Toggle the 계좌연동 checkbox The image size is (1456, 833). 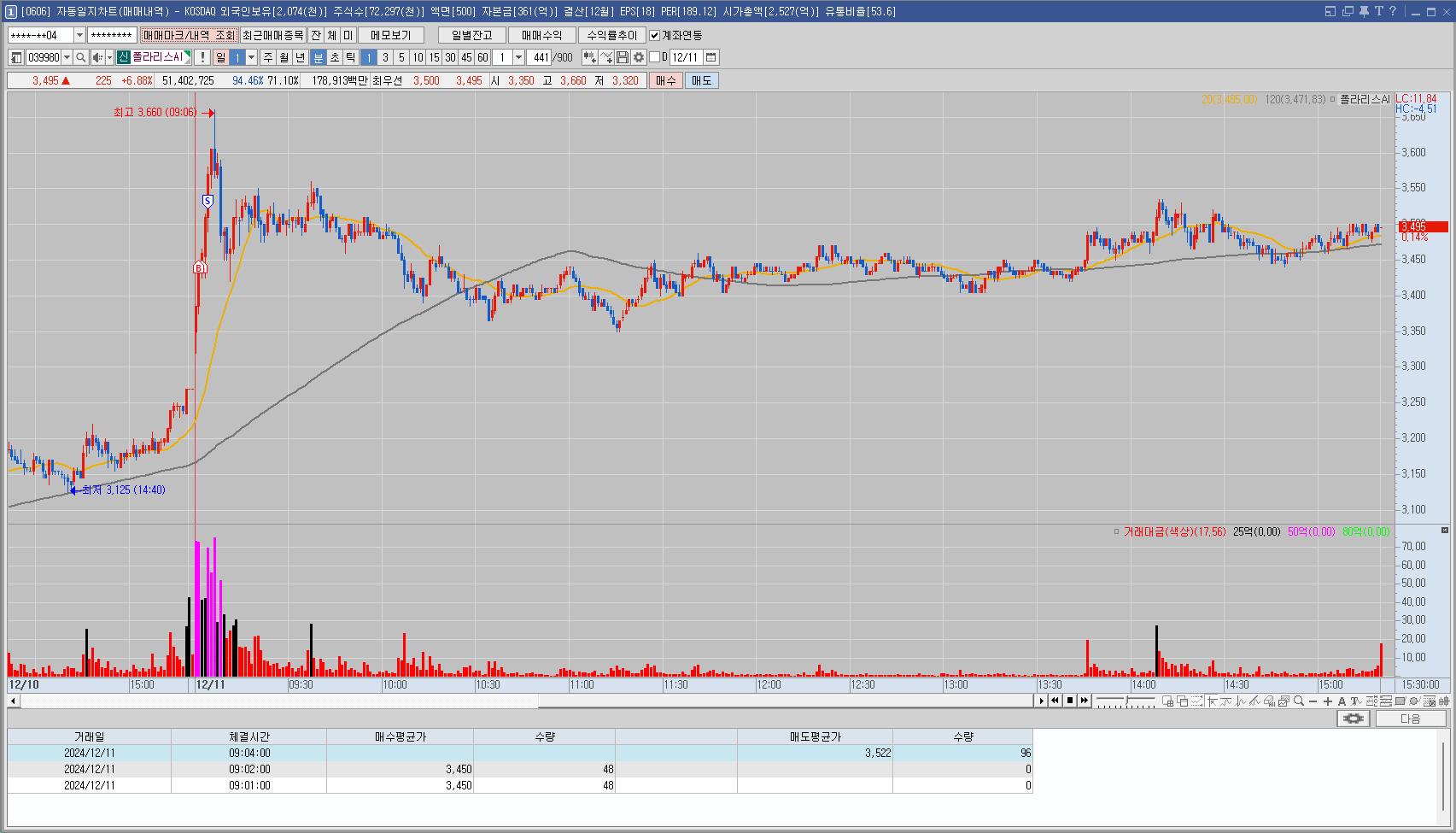coord(654,35)
